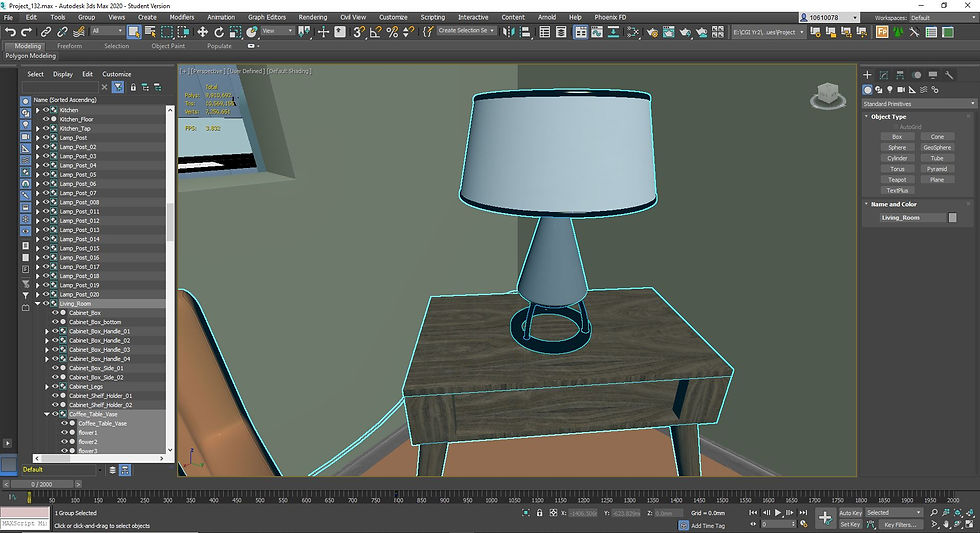Switch to the Hierarchy panel icon
The height and width of the screenshot is (533, 980).
(x=900, y=75)
